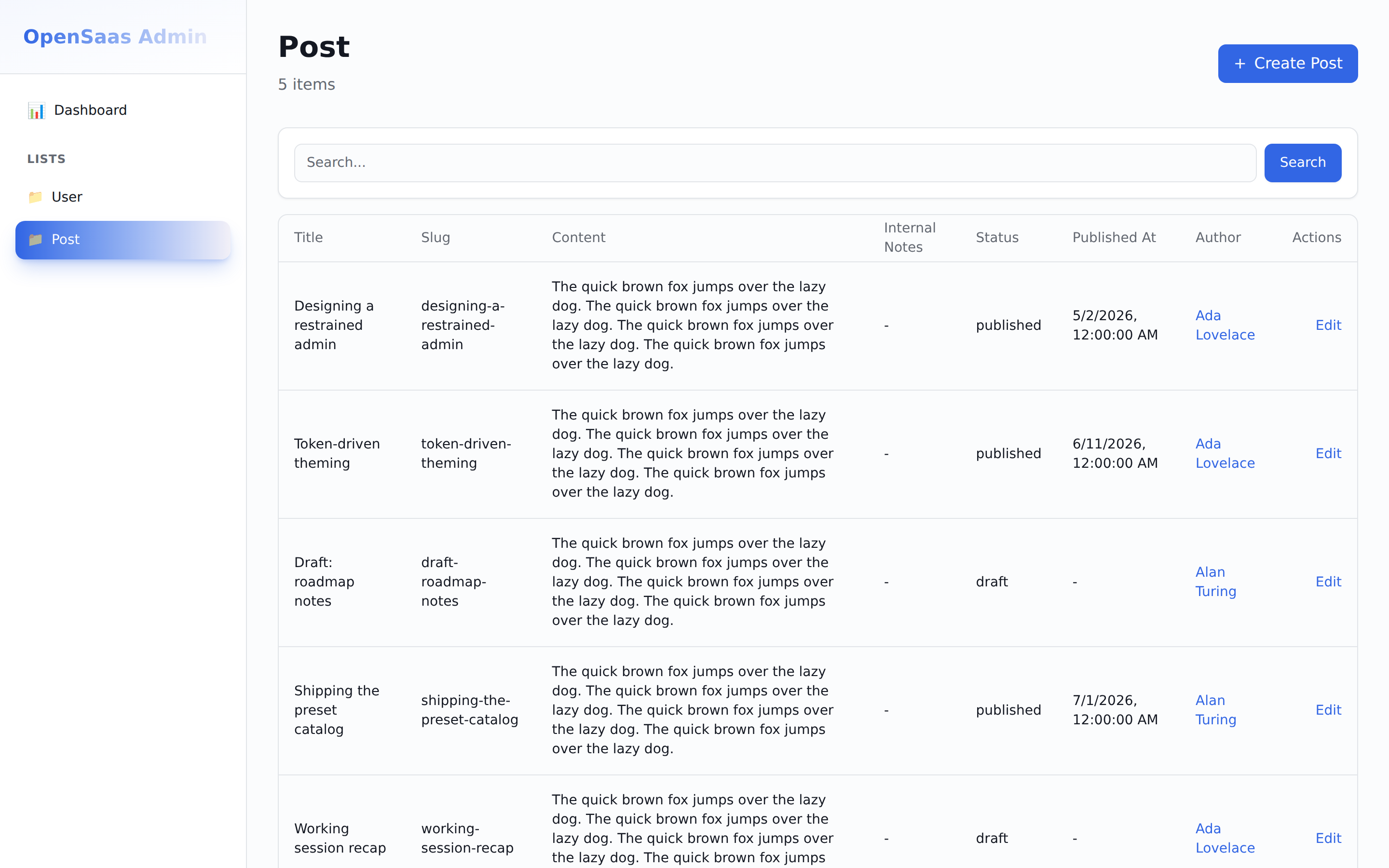The width and height of the screenshot is (1389, 868).
Task: Open Ada Lovelace author link in first row
Action: pos(1225,325)
